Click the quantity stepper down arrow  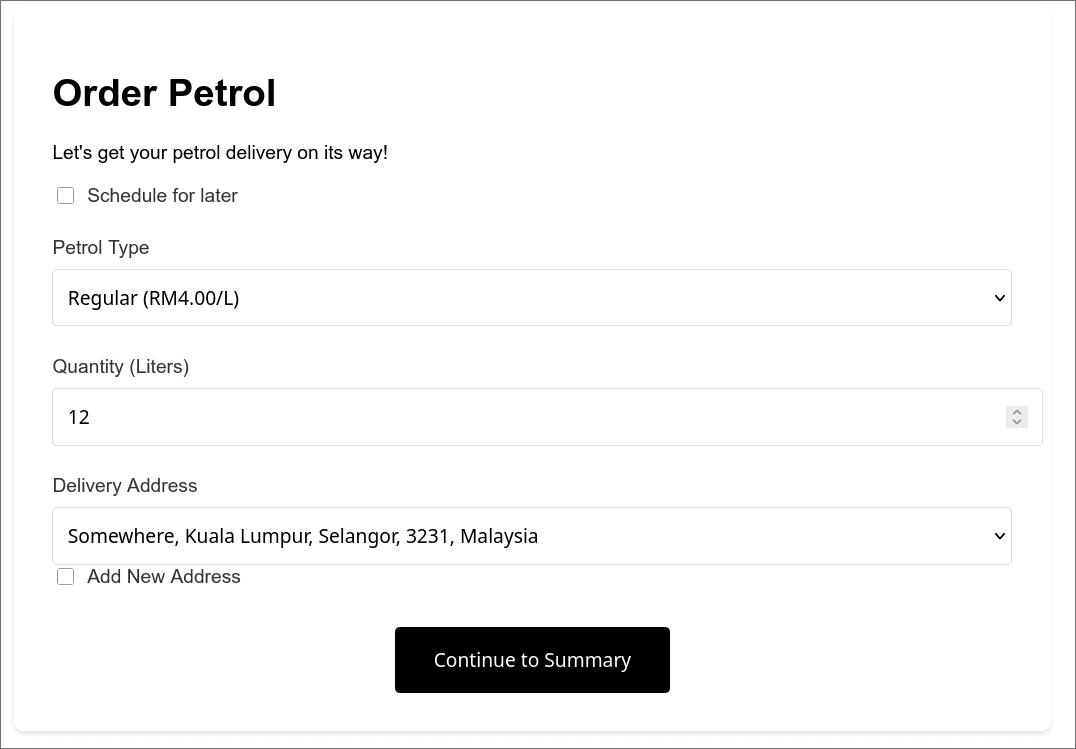[1016, 422]
